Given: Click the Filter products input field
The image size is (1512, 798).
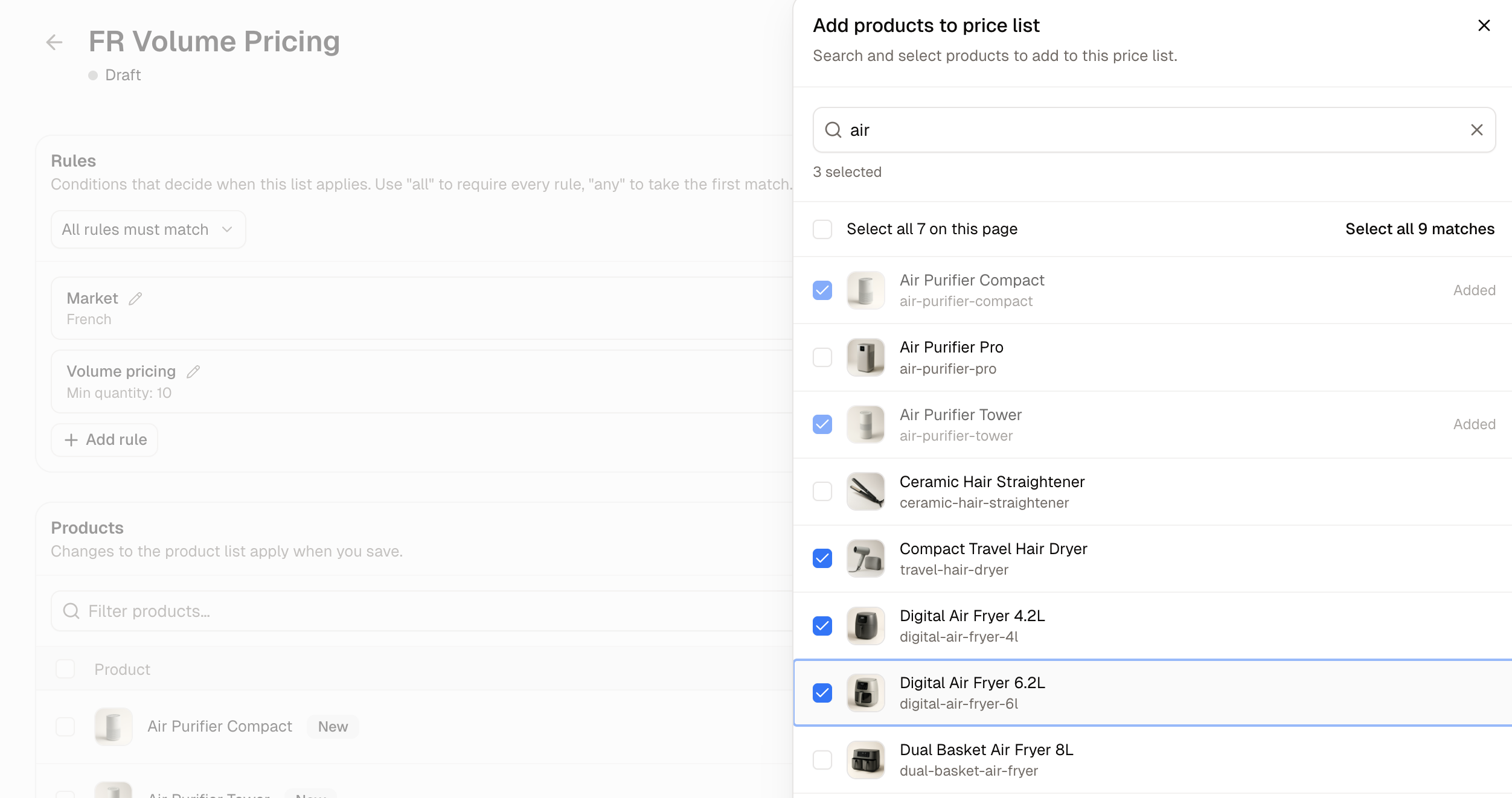Looking at the screenshot, I should click(423, 611).
